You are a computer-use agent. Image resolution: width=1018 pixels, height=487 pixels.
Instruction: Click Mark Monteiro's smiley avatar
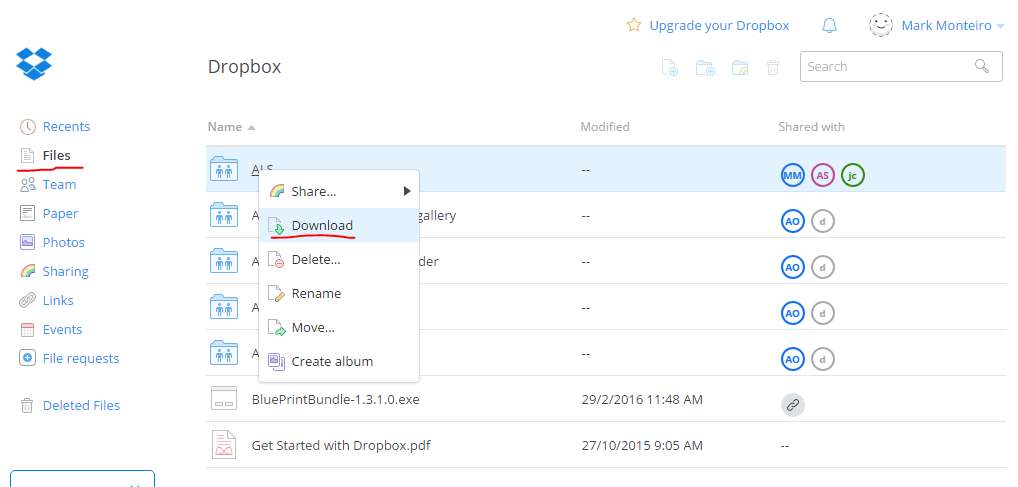pyautogui.click(x=880, y=25)
